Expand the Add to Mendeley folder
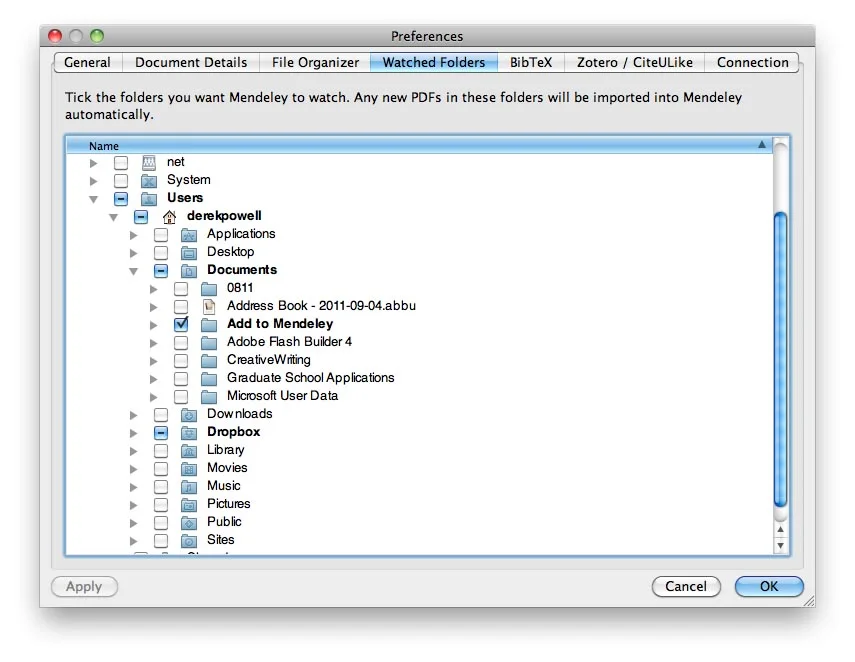The height and width of the screenshot is (662, 855). point(154,325)
